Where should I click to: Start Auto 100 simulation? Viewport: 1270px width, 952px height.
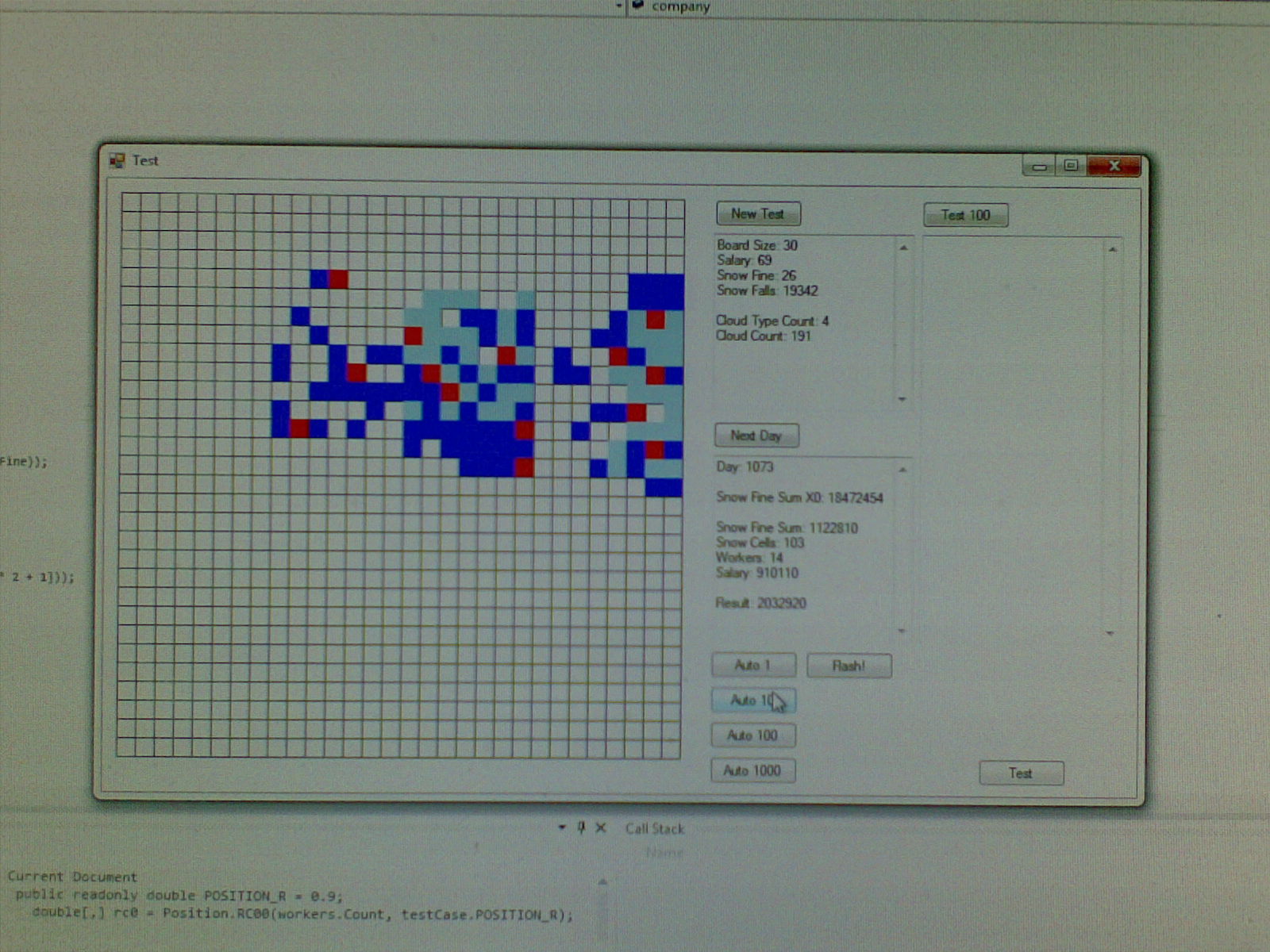[753, 735]
